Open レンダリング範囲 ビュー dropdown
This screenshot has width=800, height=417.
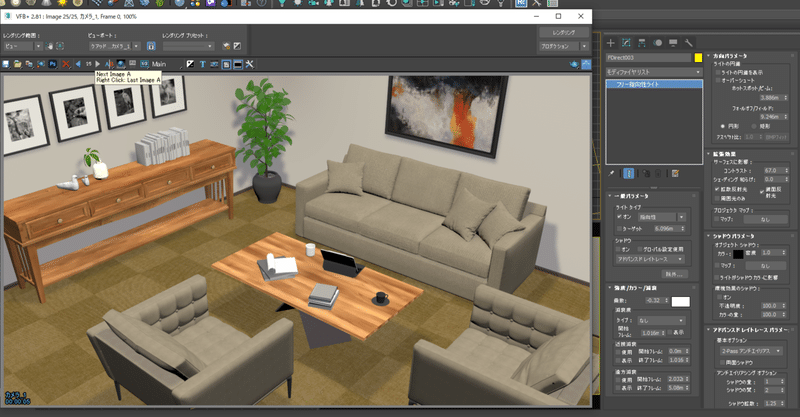coord(23,46)
